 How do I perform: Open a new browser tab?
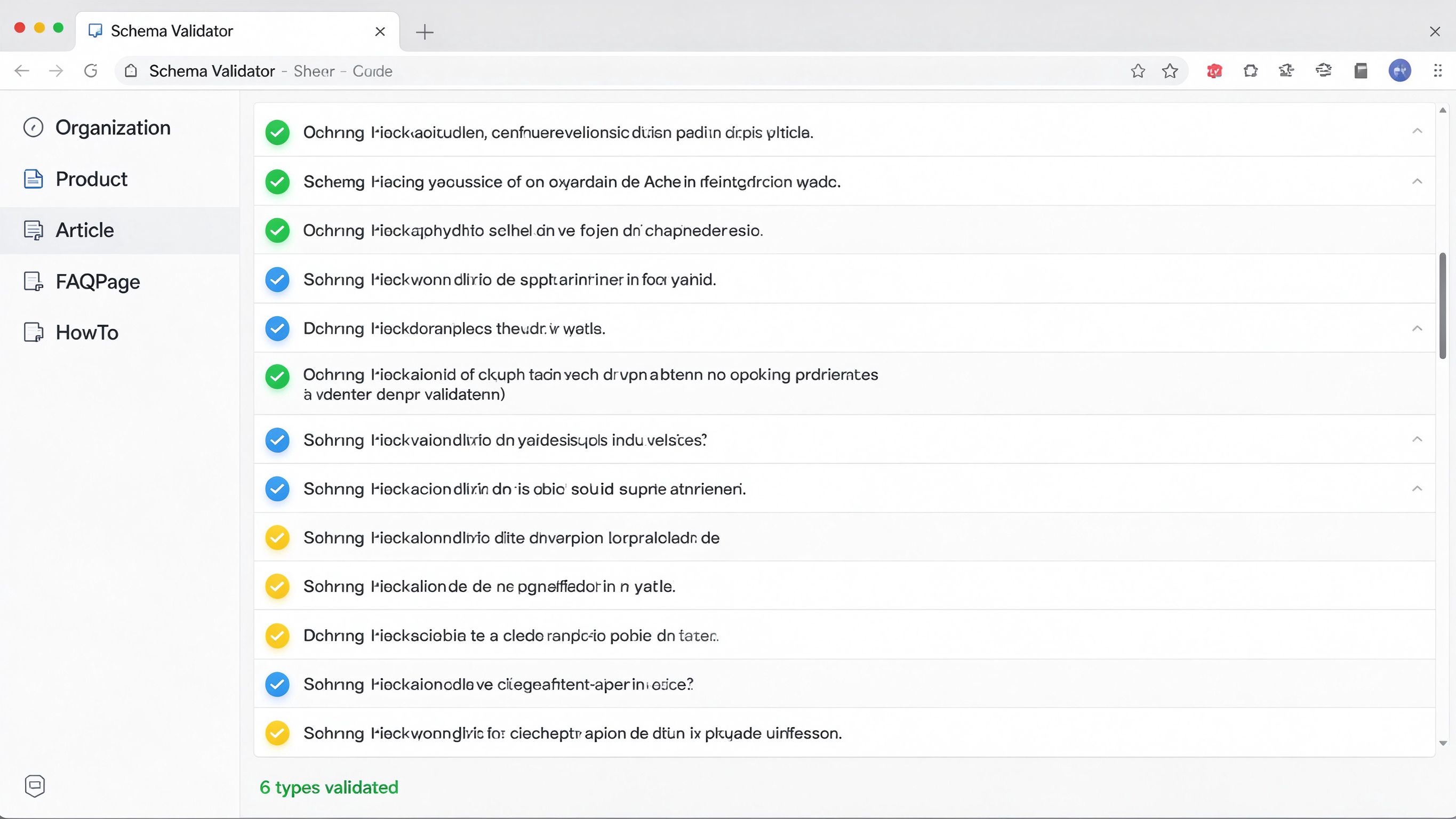tap(425, 32)
